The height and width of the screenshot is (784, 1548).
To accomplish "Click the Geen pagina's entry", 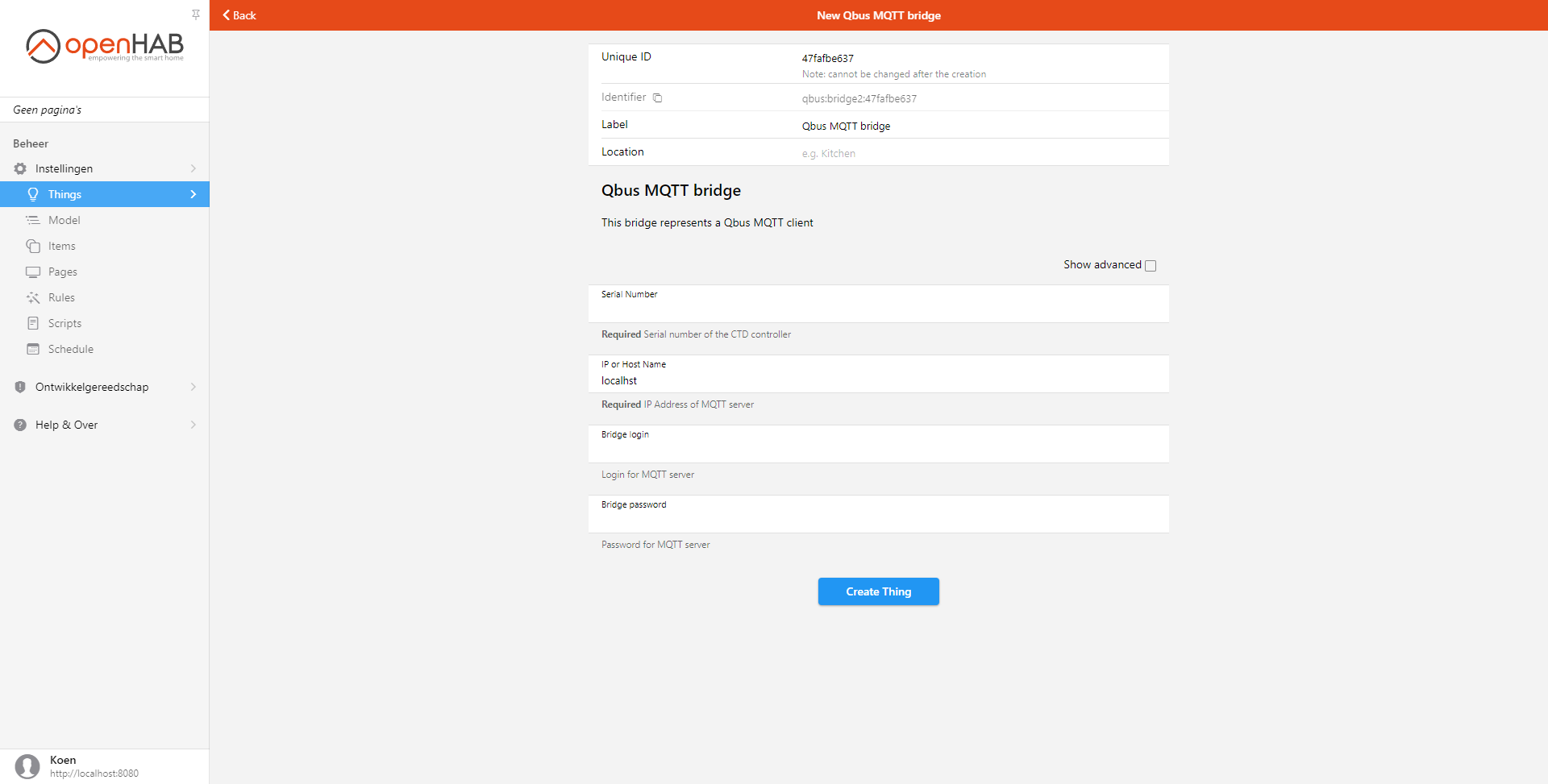I will pos(105,110).
